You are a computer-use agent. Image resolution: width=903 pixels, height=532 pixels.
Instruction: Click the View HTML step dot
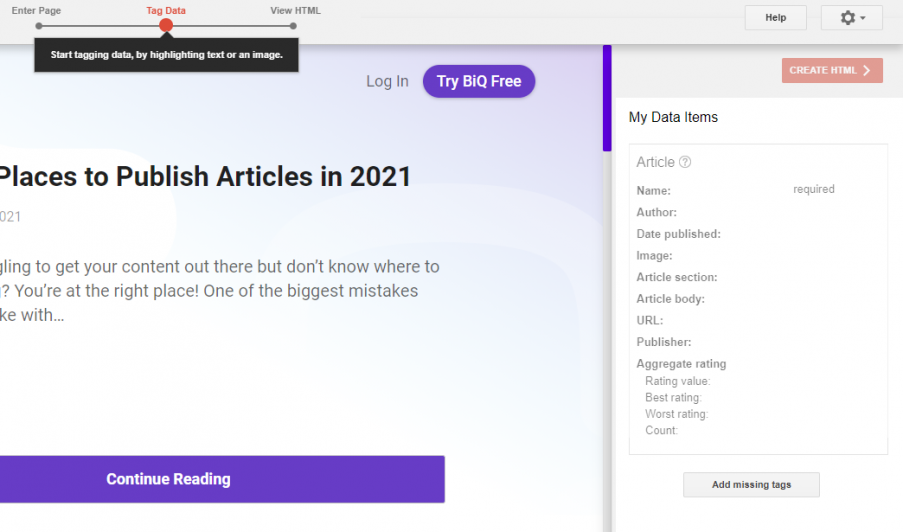pyautogui.click(x=293, y=26)
